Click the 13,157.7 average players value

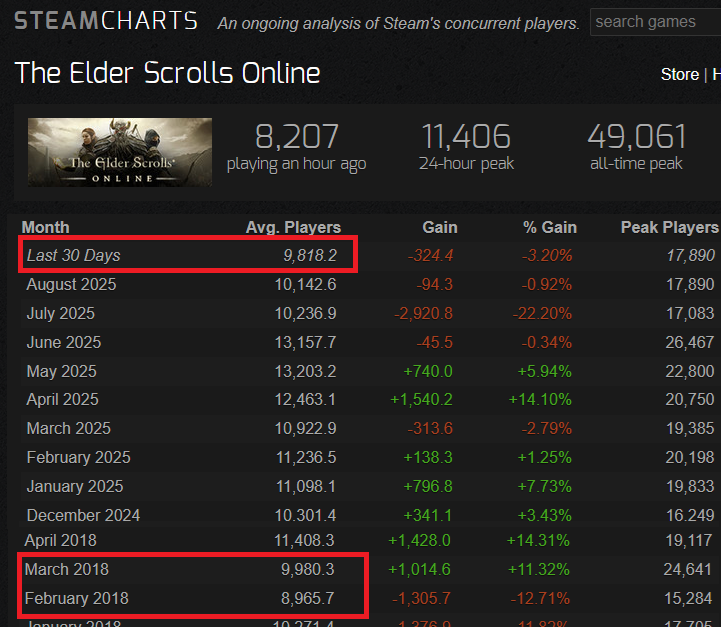(x=305, y=342)
